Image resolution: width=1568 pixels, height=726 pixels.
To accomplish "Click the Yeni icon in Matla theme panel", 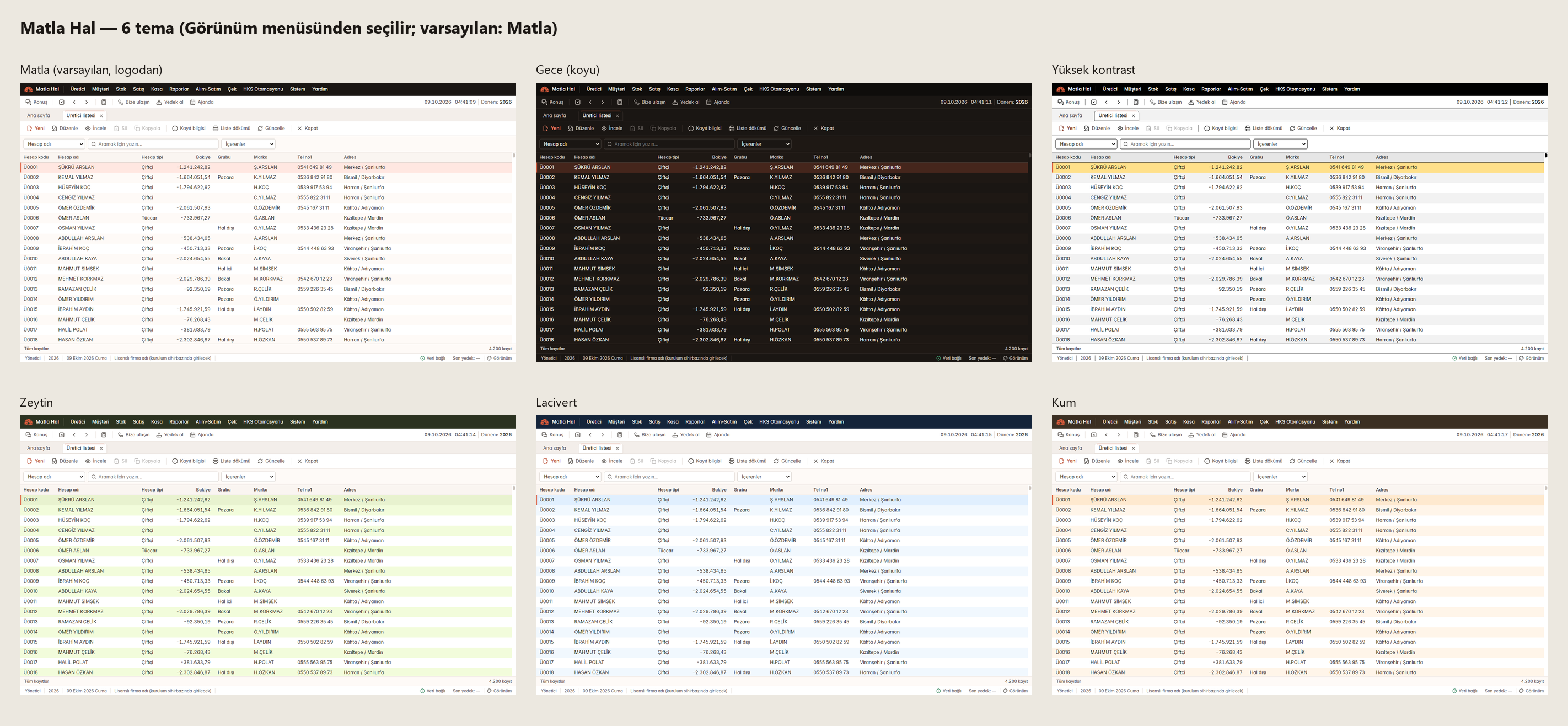I will 29,129.
